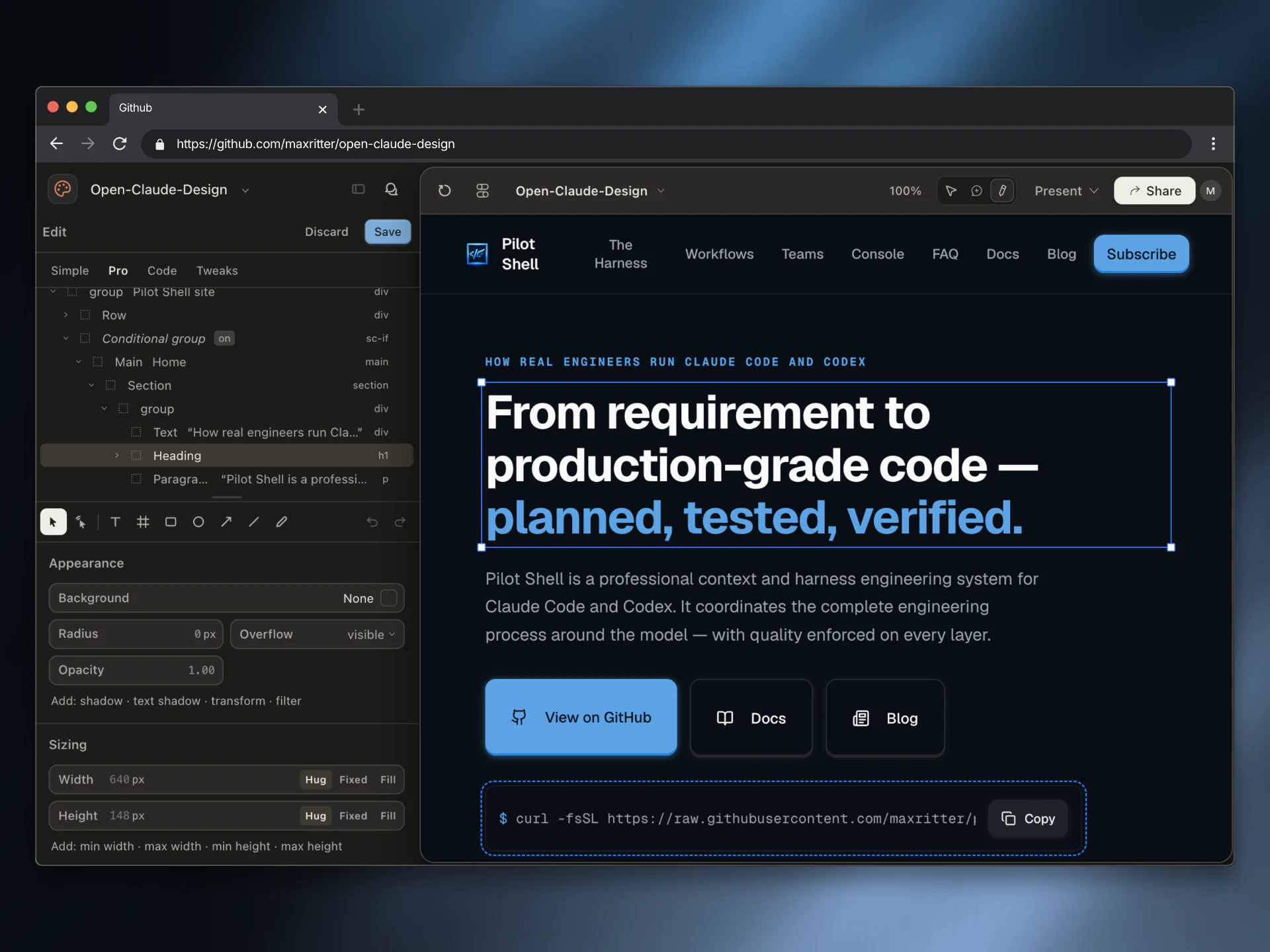Click the browser reload icon
This screenshot has width=1270, height=952.
click(x=120, y=143)
